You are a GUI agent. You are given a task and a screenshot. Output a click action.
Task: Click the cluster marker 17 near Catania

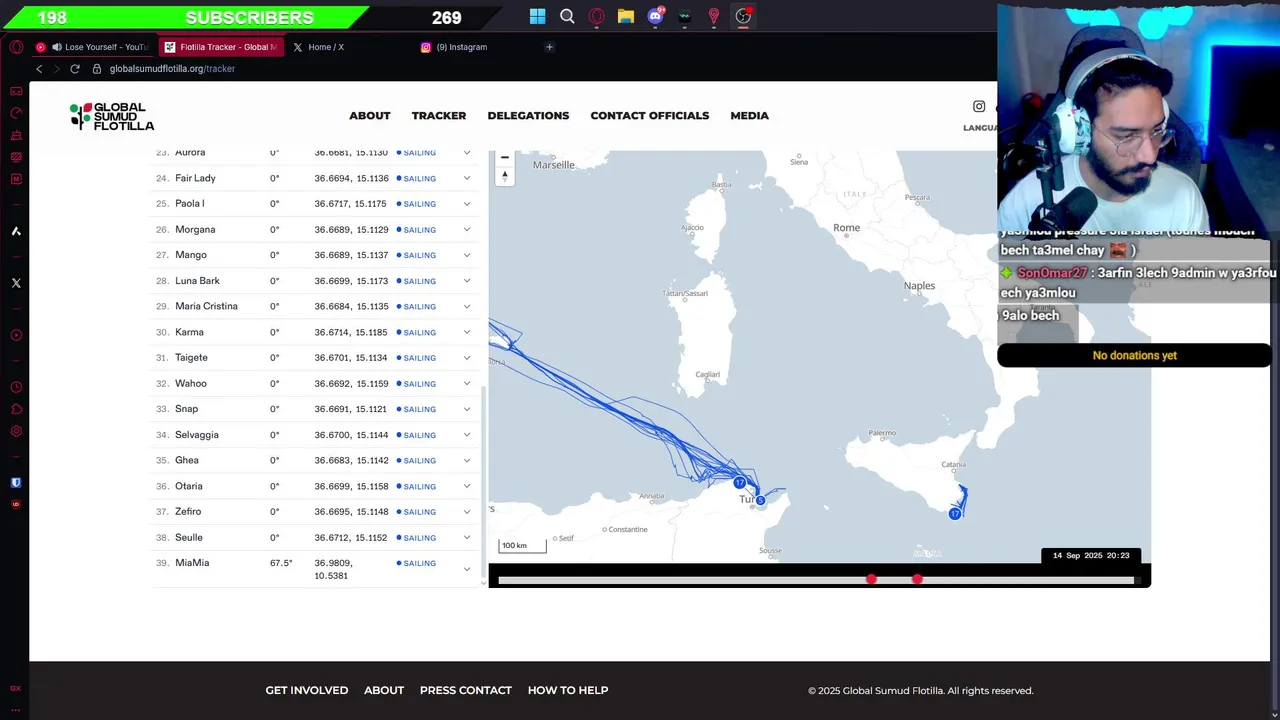955,513
